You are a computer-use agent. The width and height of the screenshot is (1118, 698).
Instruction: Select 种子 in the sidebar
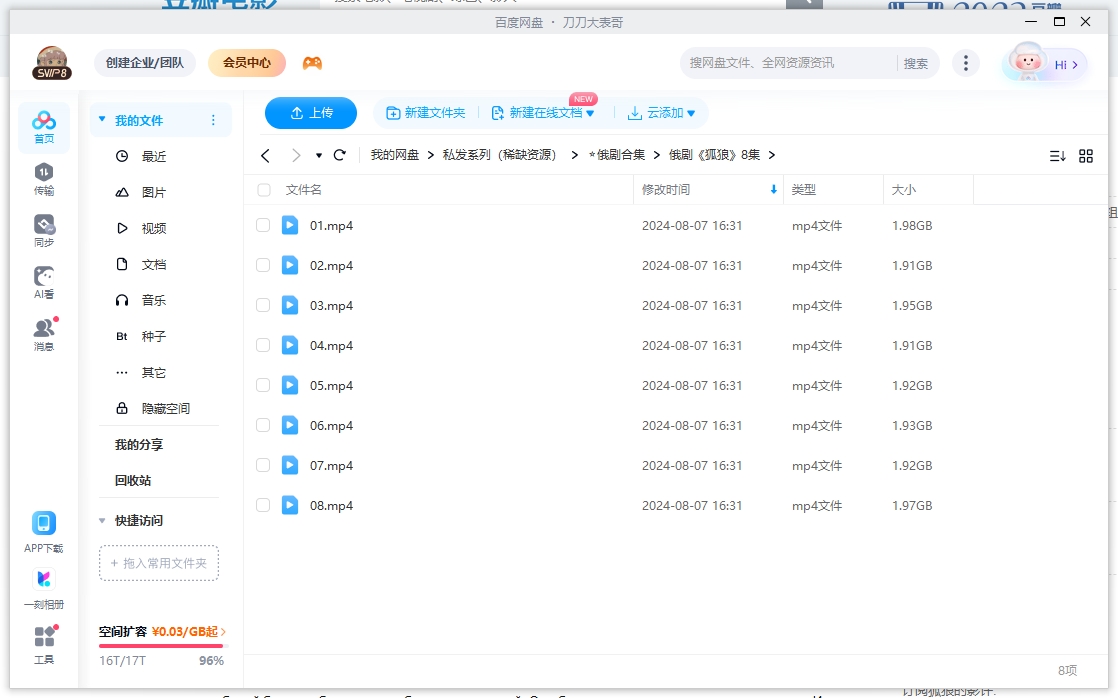tap(153, 337)
